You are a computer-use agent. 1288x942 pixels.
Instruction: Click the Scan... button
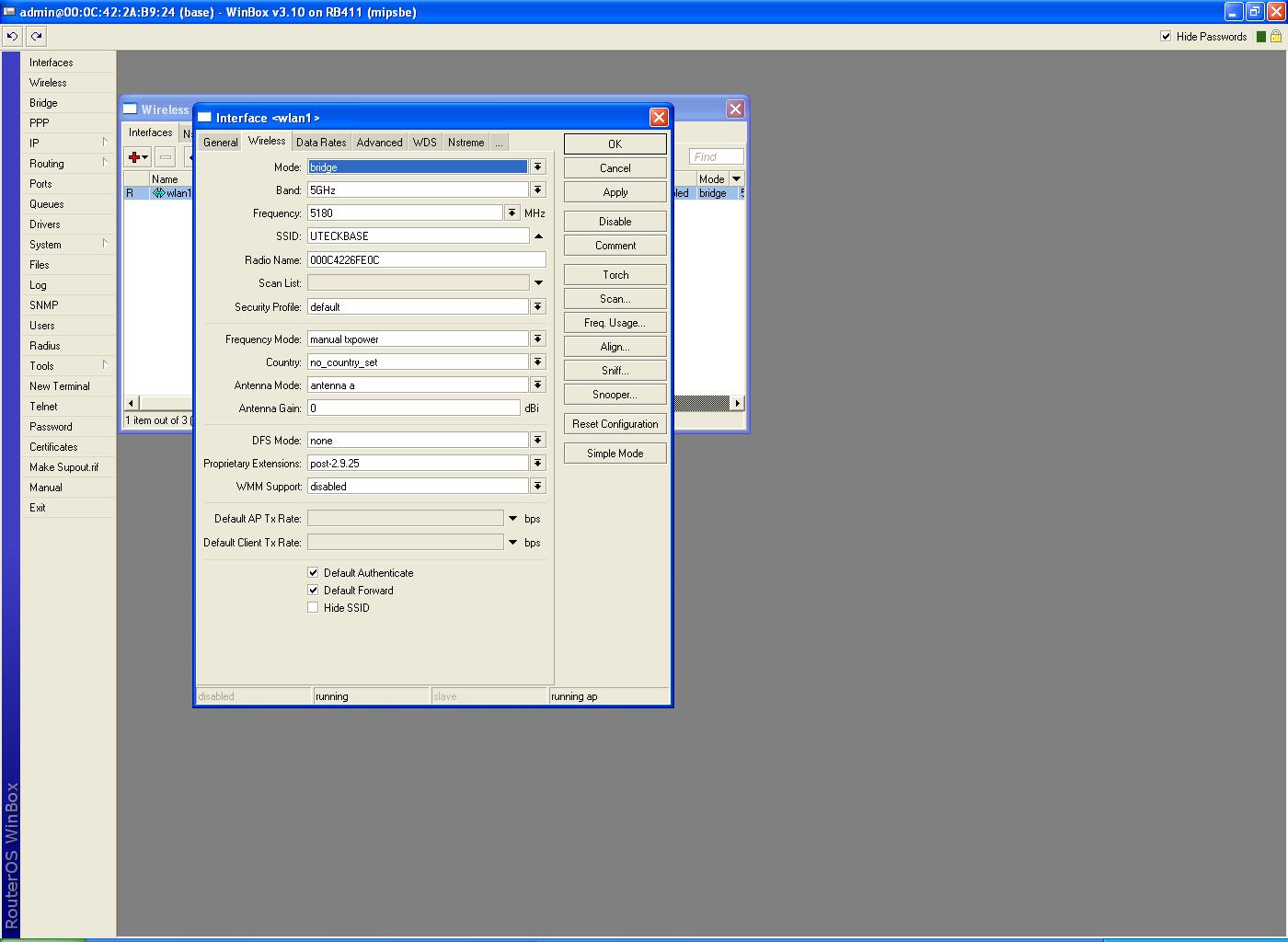point(615,299)
